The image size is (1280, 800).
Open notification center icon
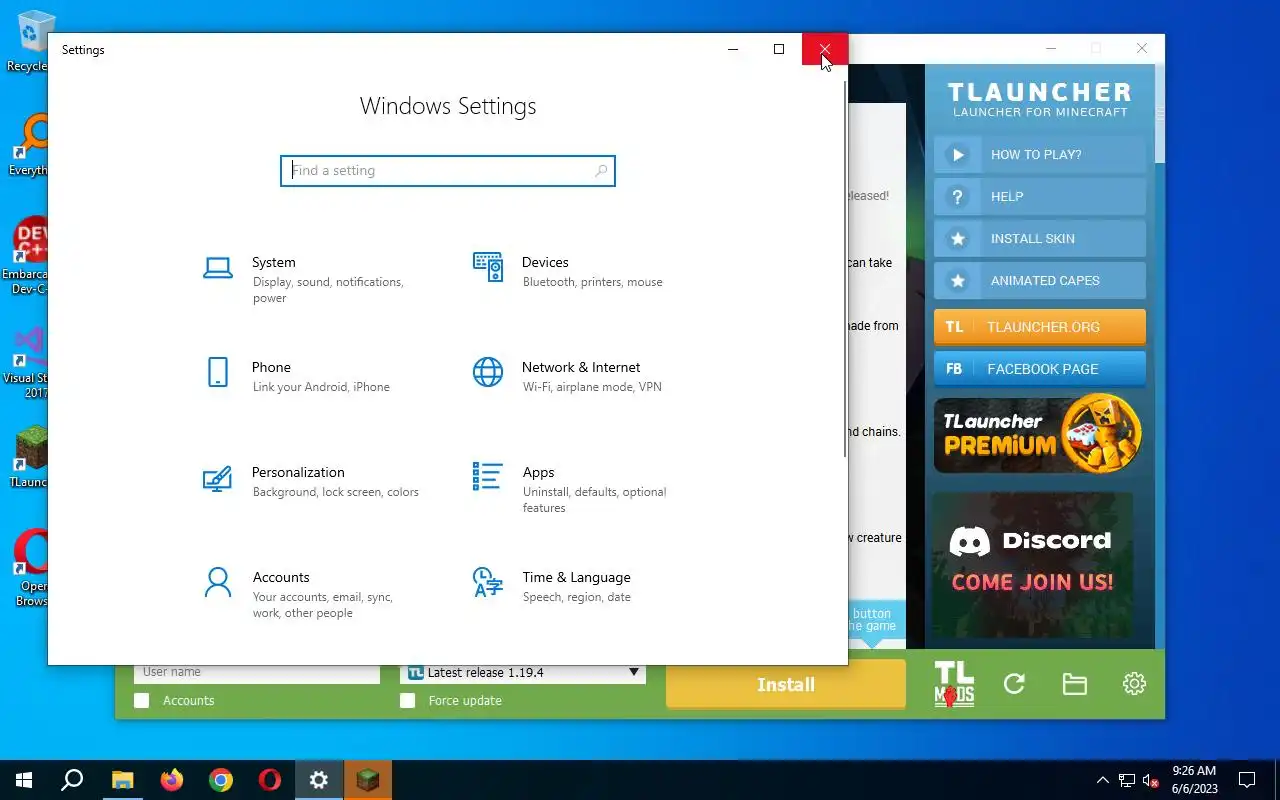1247,780
